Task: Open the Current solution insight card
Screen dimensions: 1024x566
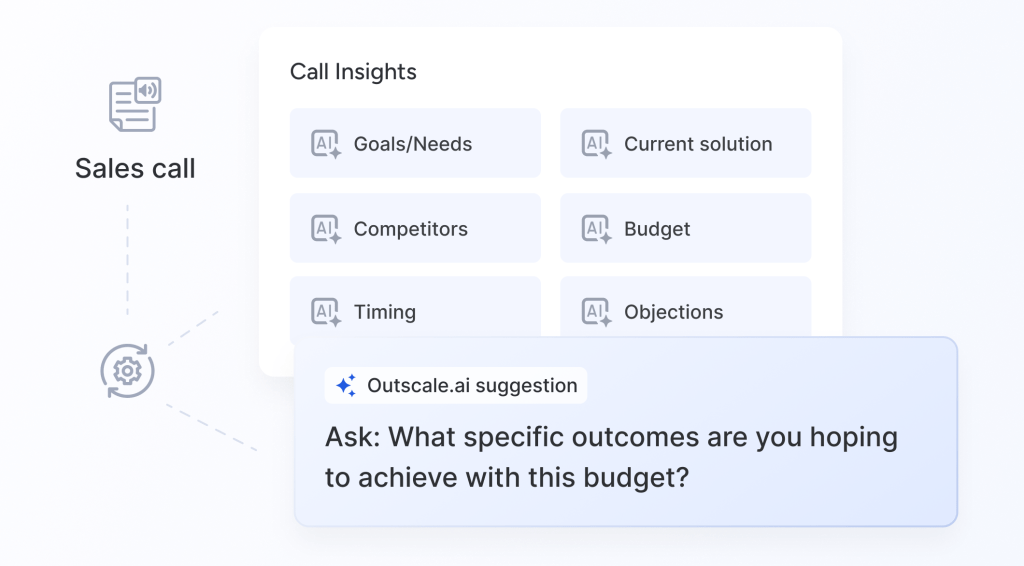Action: click(686, 144)
